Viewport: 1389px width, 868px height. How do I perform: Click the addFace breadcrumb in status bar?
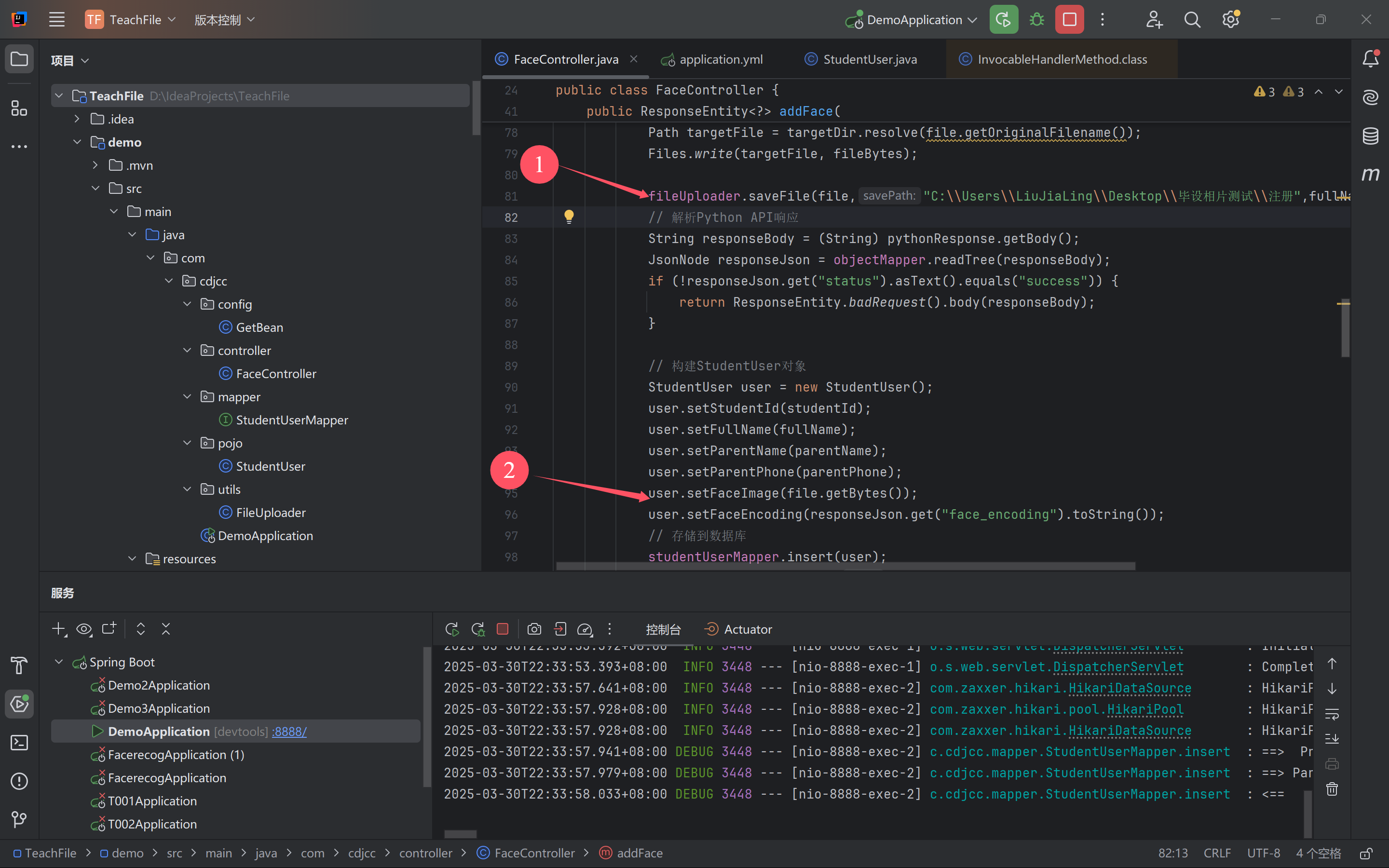pos(639,853)
